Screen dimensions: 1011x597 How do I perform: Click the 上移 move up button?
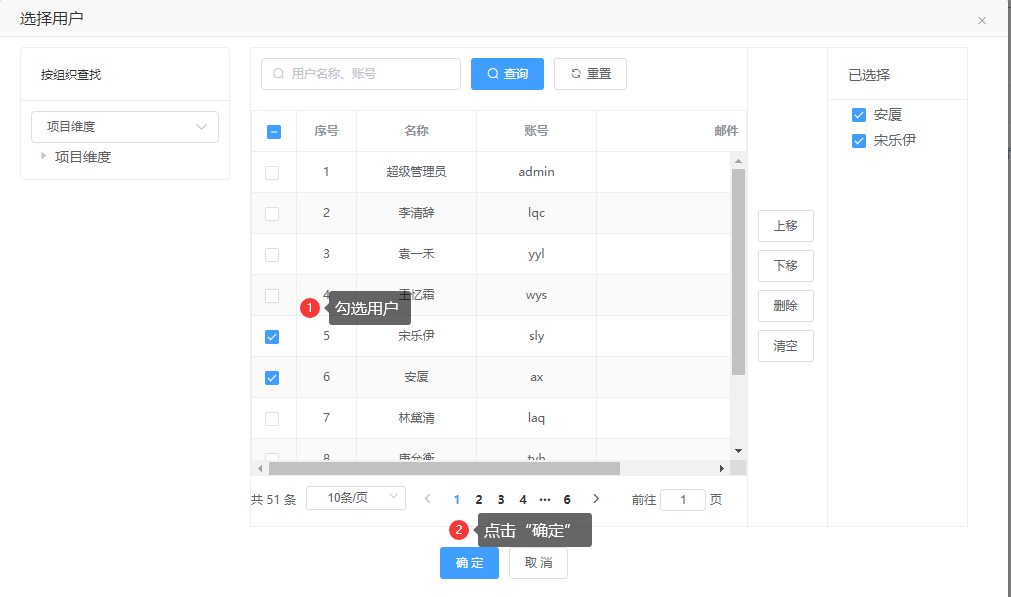[785, 226]
